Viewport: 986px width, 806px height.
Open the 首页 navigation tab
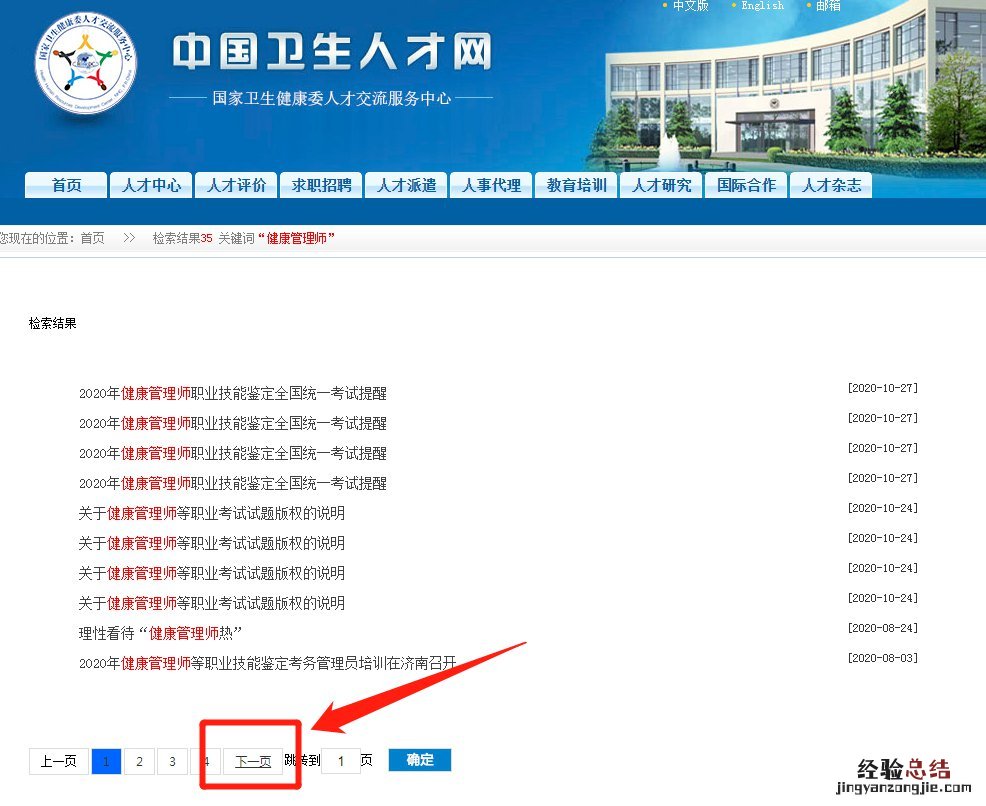pyautogui.click(x=66, y=185)
